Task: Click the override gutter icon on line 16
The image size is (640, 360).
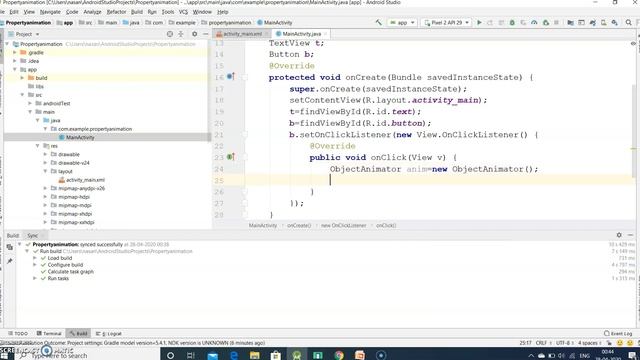Action: click(x=231, y=76)
